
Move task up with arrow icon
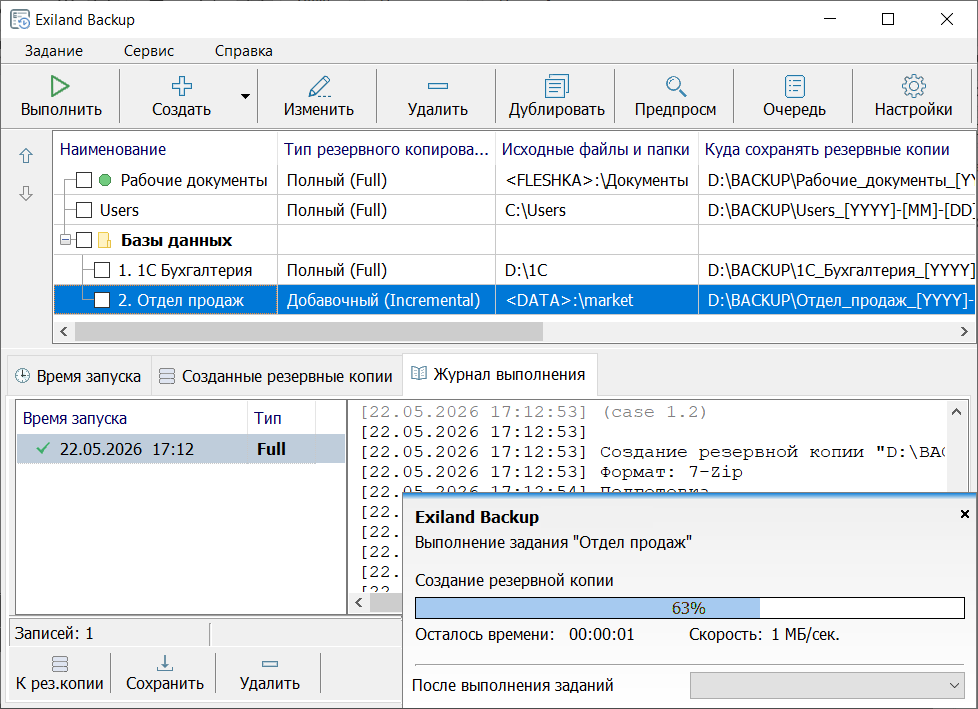pyautogui.click(x=26, y=156)
